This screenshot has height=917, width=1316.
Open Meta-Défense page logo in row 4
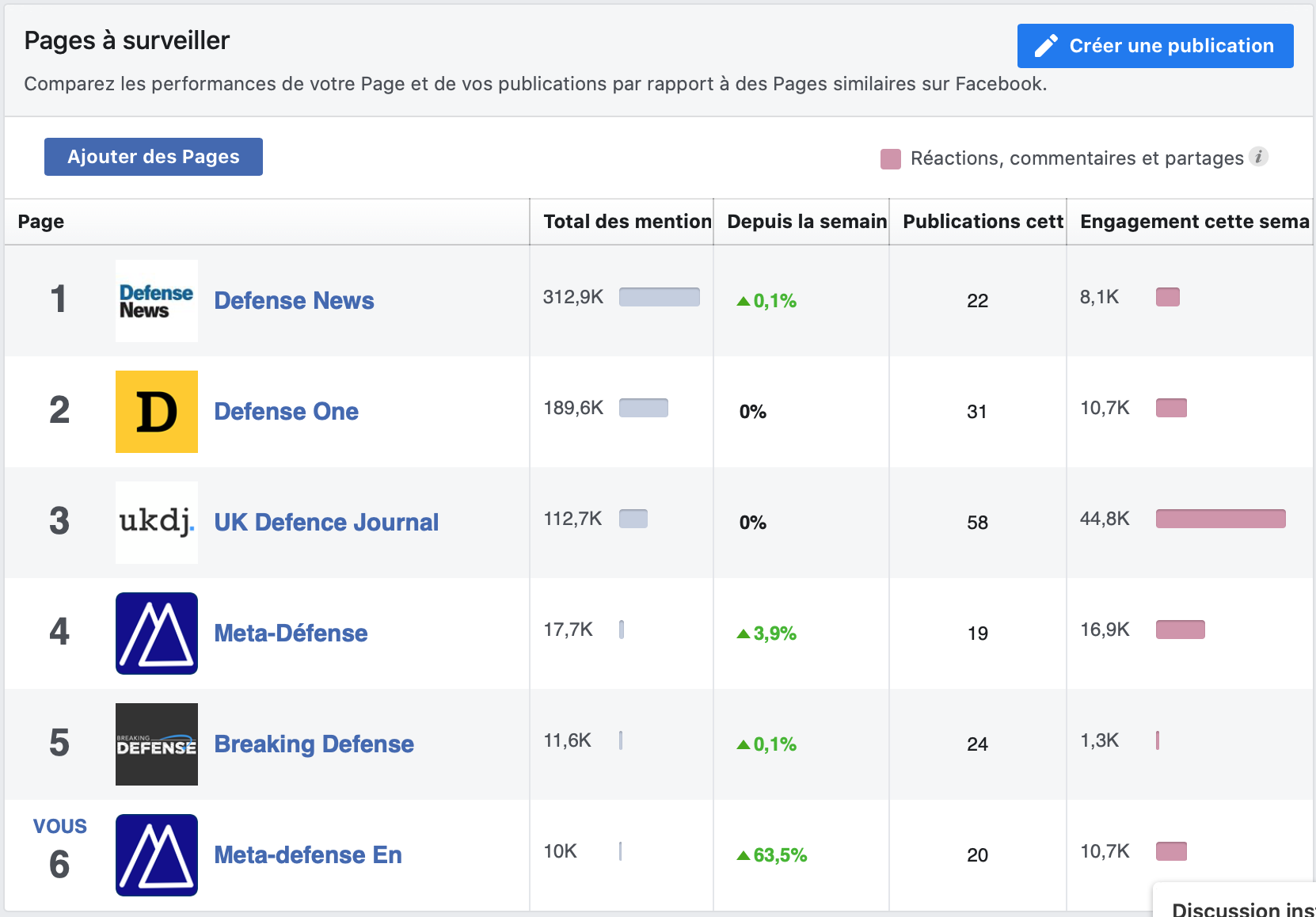[x=157, y=634]
